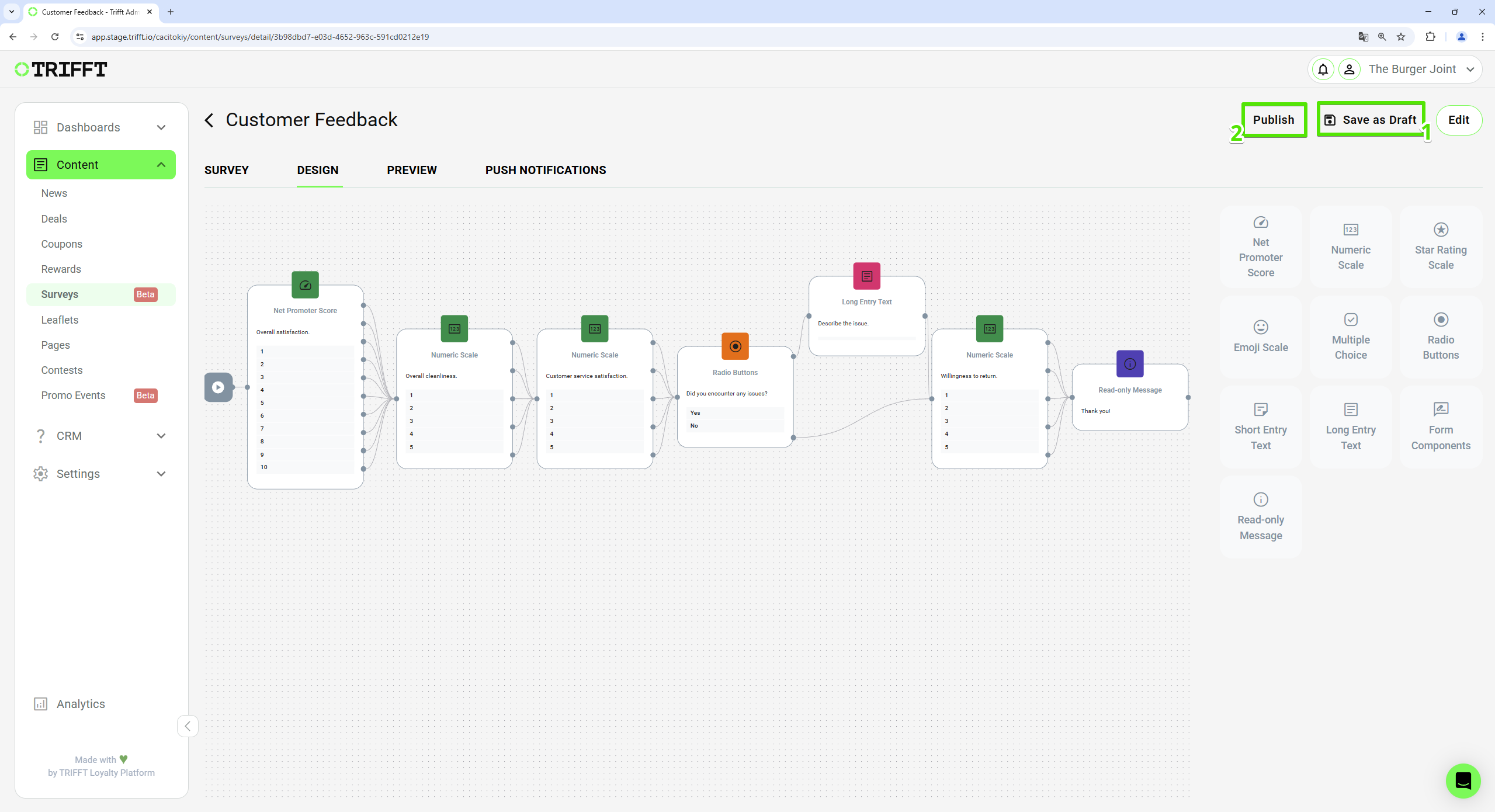Click the purple Read-only Message node icon
The width and height of the screenshot is (1495, 812).
pos(1130,364)
